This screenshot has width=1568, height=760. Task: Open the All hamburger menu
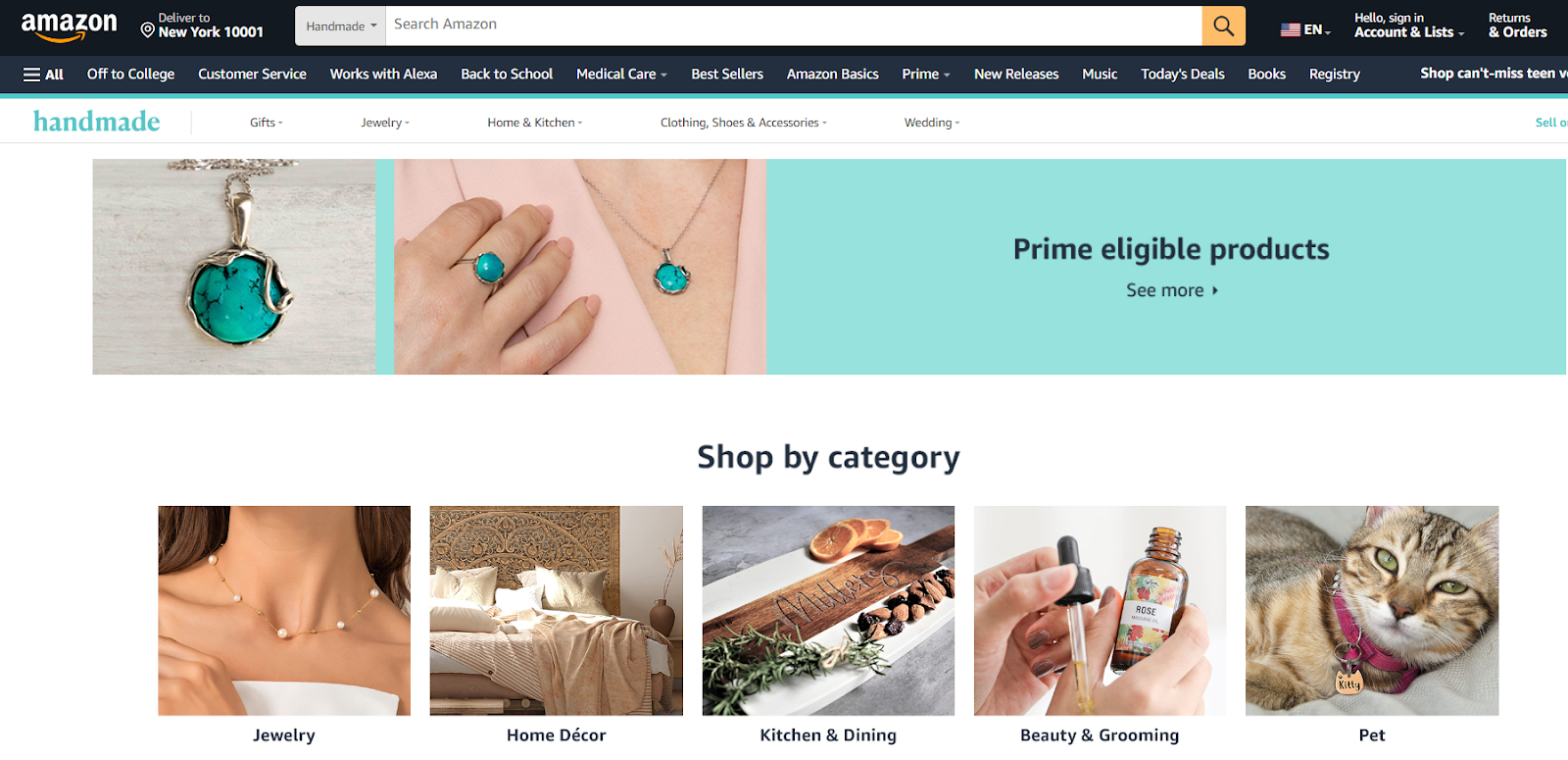coord(44,75)
